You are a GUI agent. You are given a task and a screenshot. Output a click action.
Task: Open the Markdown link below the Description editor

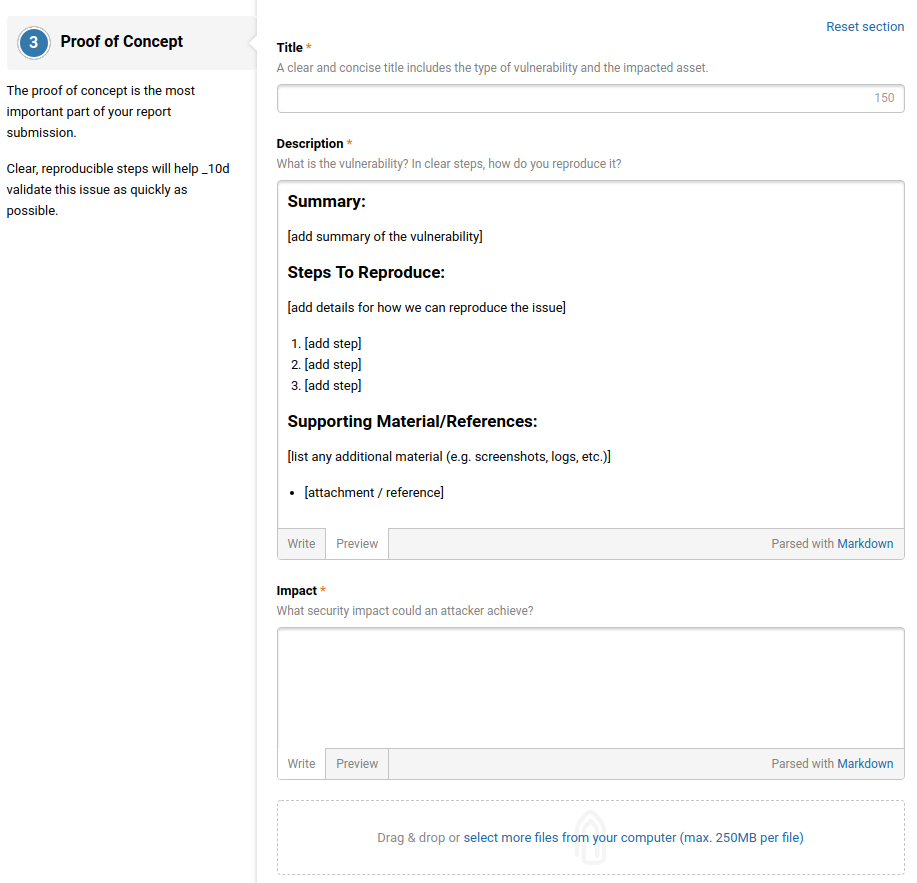point(865,543)
